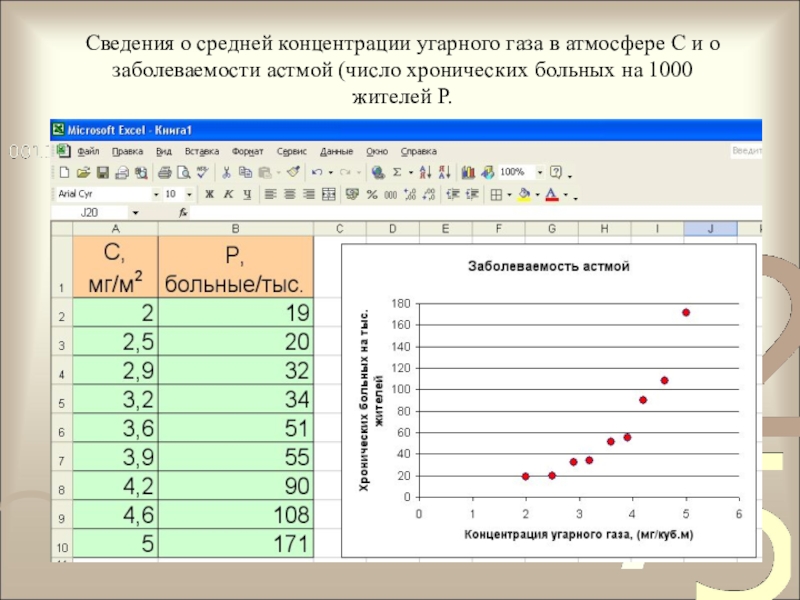Open the Fill Color dropdown arrow

(537, 195)
